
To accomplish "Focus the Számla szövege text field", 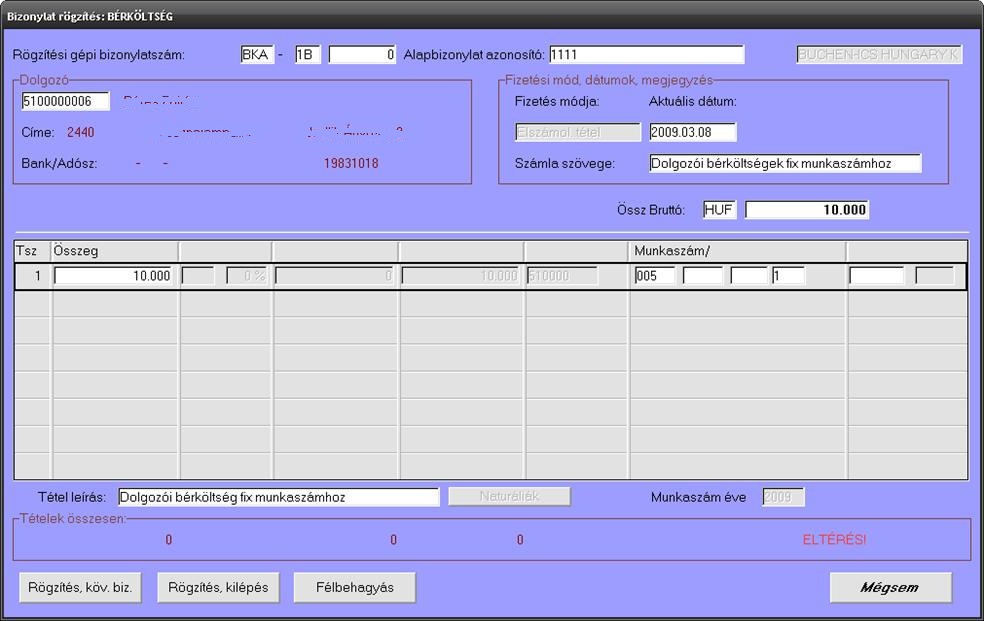I will point(784,163).
